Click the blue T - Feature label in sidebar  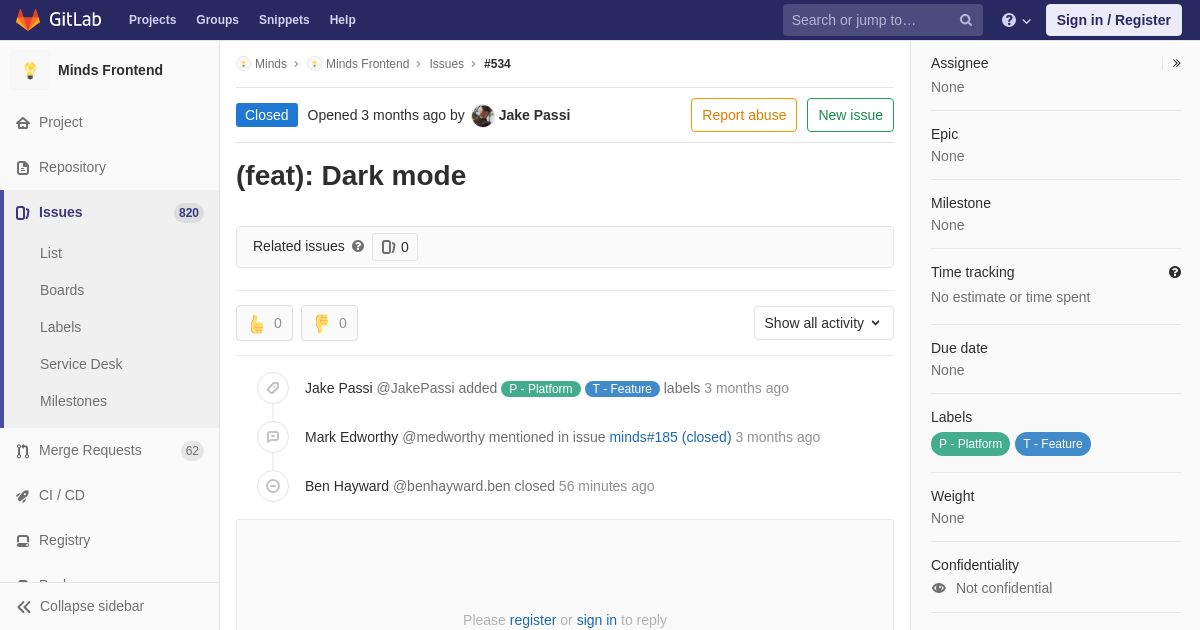coord(1053,444)
